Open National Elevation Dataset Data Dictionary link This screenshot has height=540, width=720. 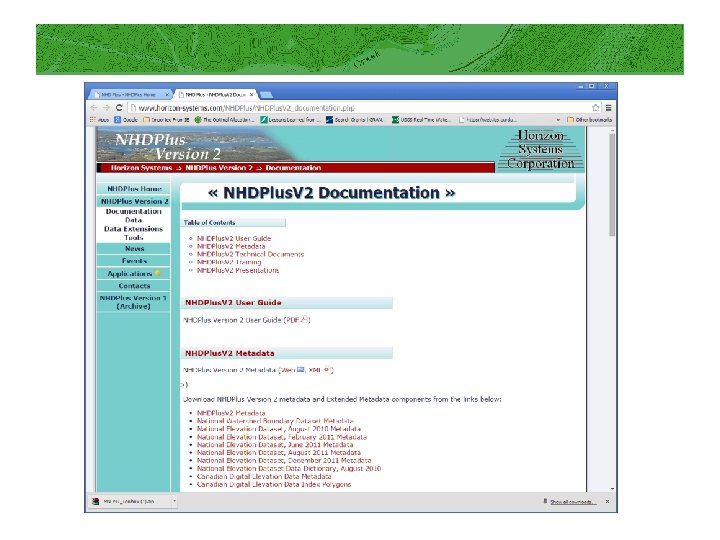[x=289, y=468]
